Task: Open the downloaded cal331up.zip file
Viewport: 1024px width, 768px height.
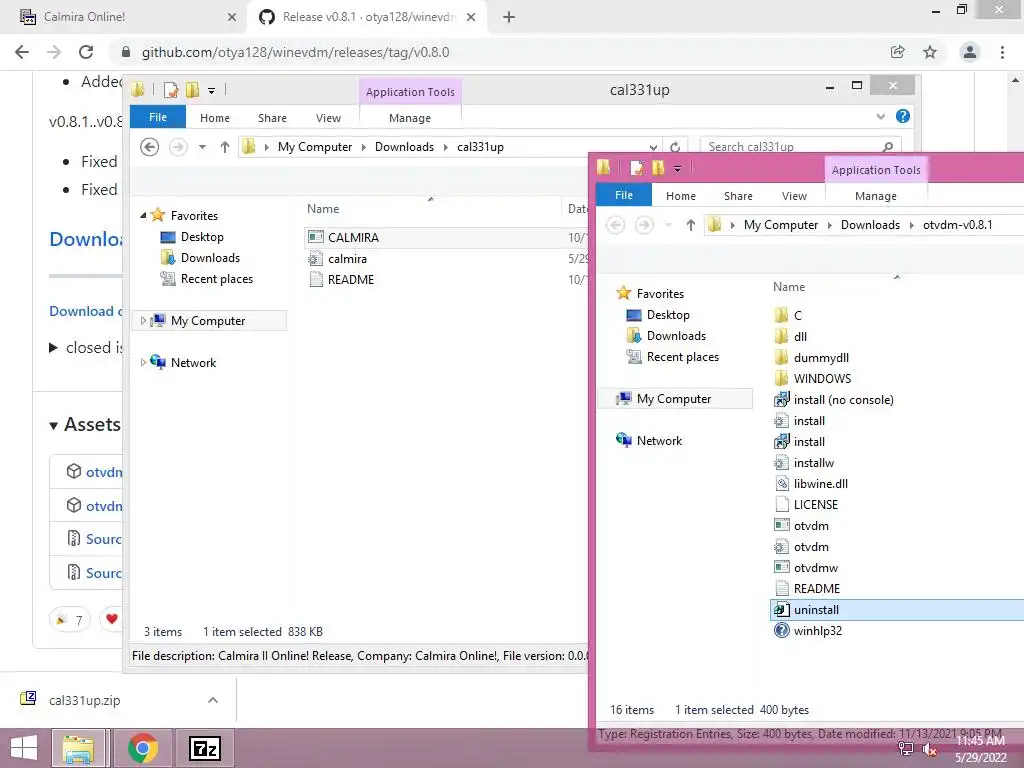Action: pyautogui.click(x=84, y=700)
